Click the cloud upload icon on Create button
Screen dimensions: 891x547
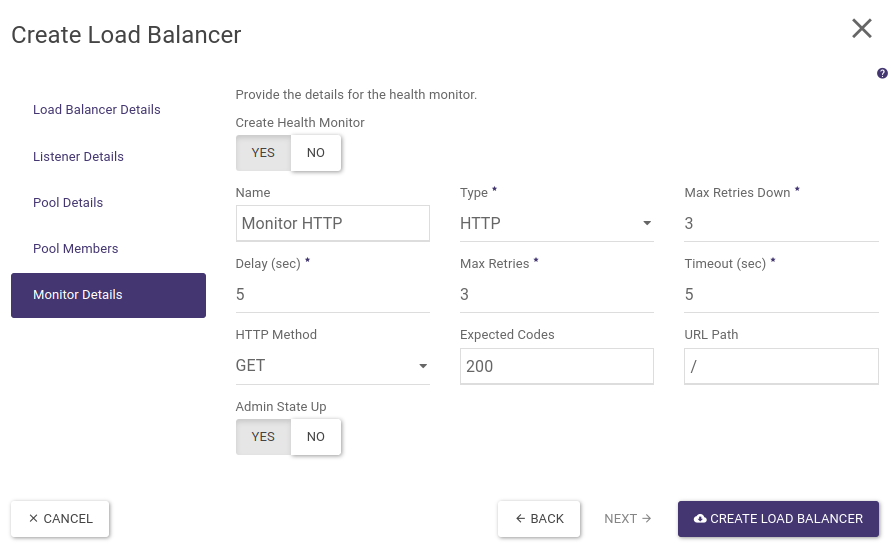tap(700, 519)
